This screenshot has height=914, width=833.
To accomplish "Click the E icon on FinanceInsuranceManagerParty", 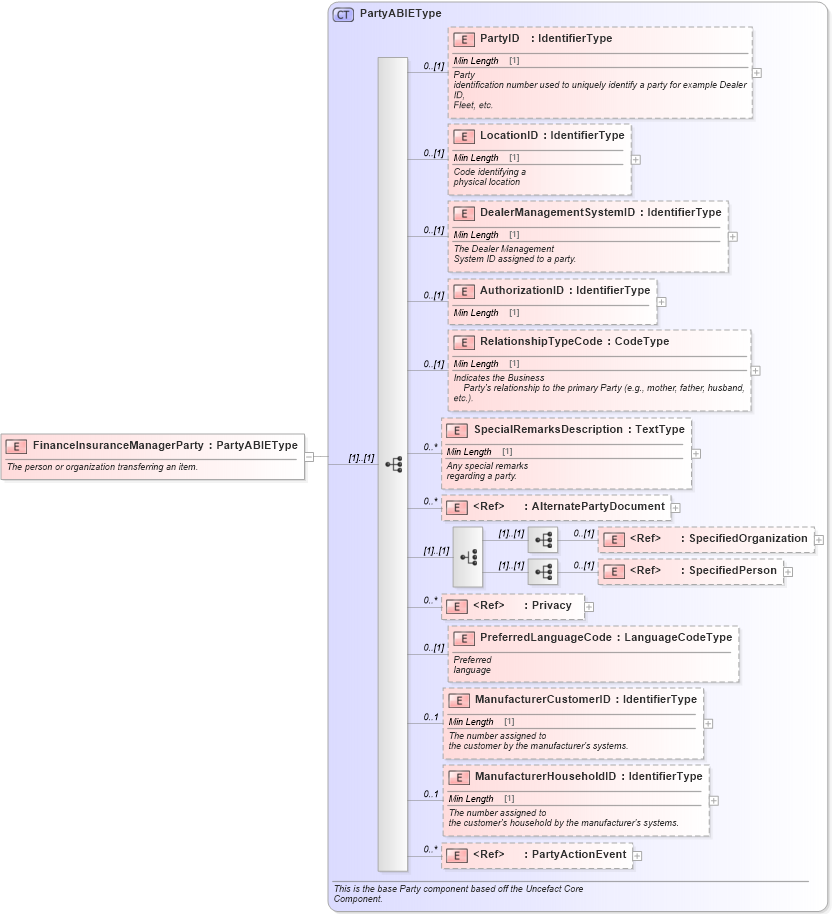I will pyautogui.click(x=16, y=443).
